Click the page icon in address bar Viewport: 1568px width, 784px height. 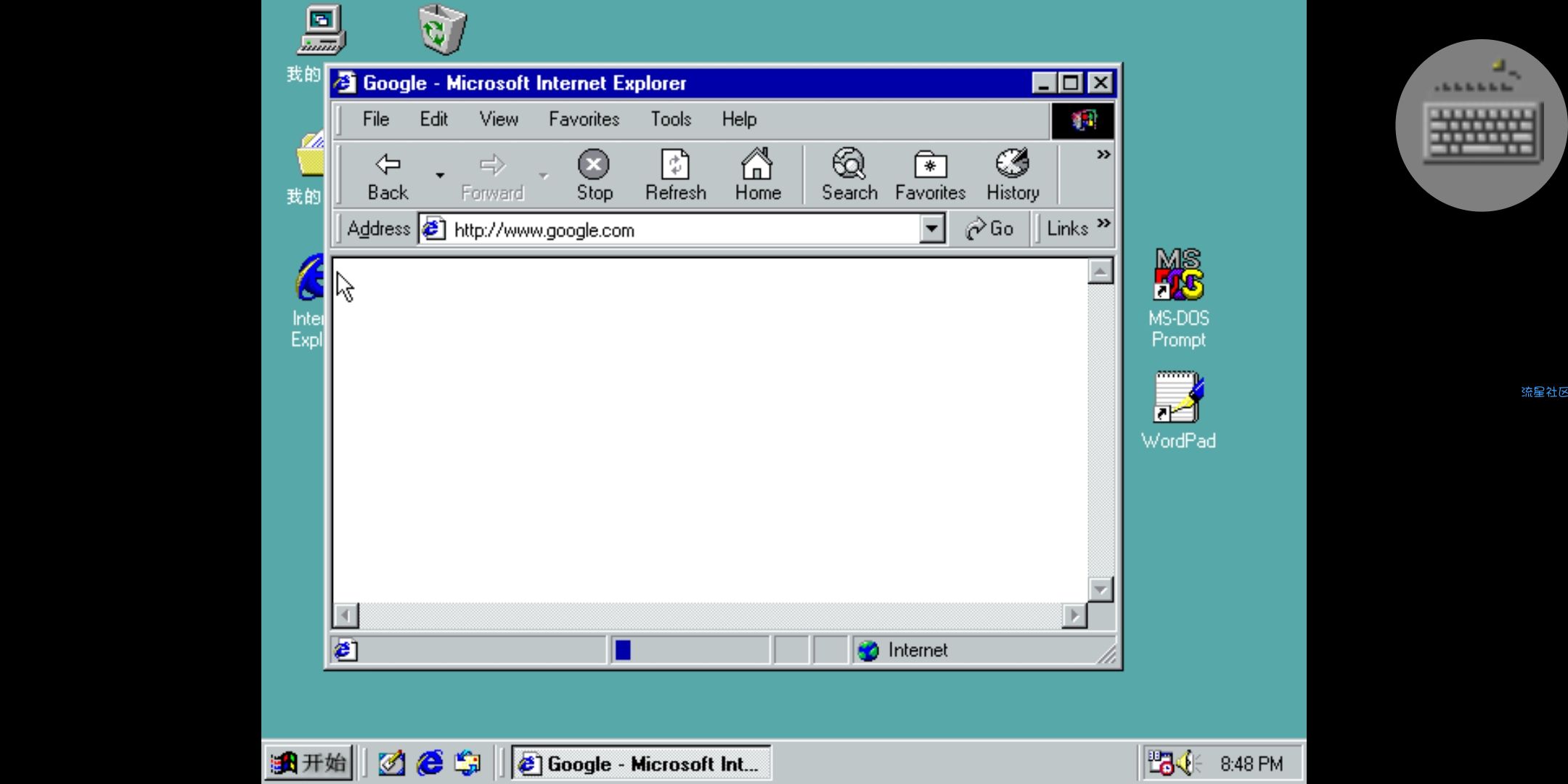[433, 229]
